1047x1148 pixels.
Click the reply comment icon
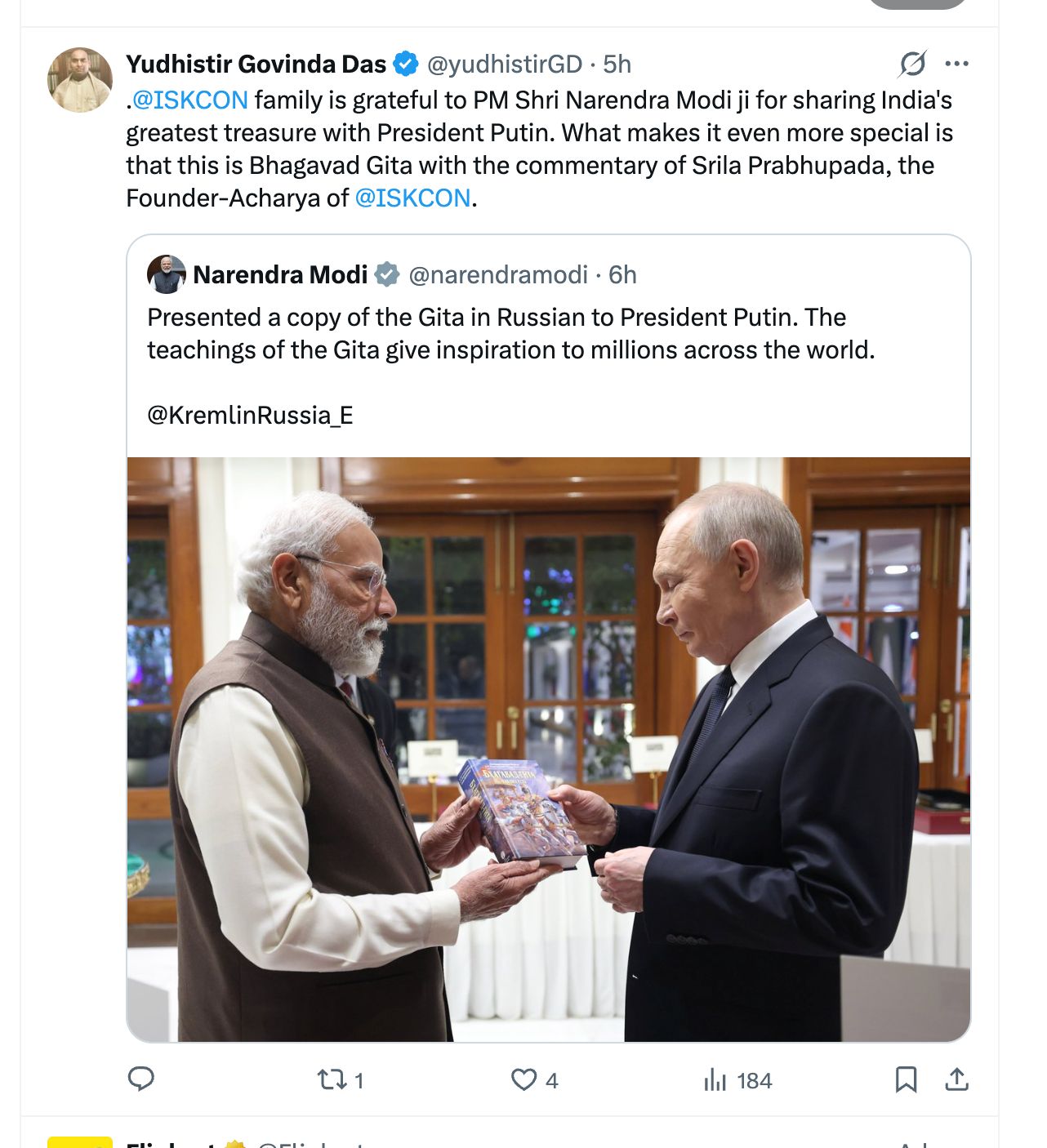[x=141, y=1079]
